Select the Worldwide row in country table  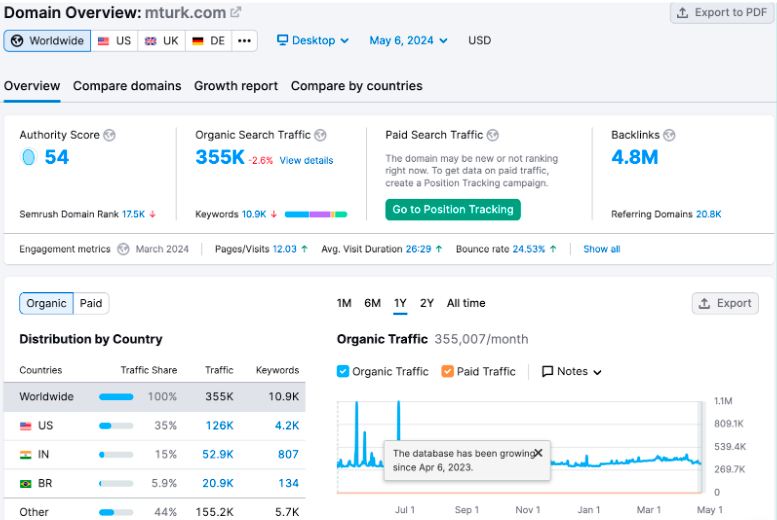tap(155, 397)
